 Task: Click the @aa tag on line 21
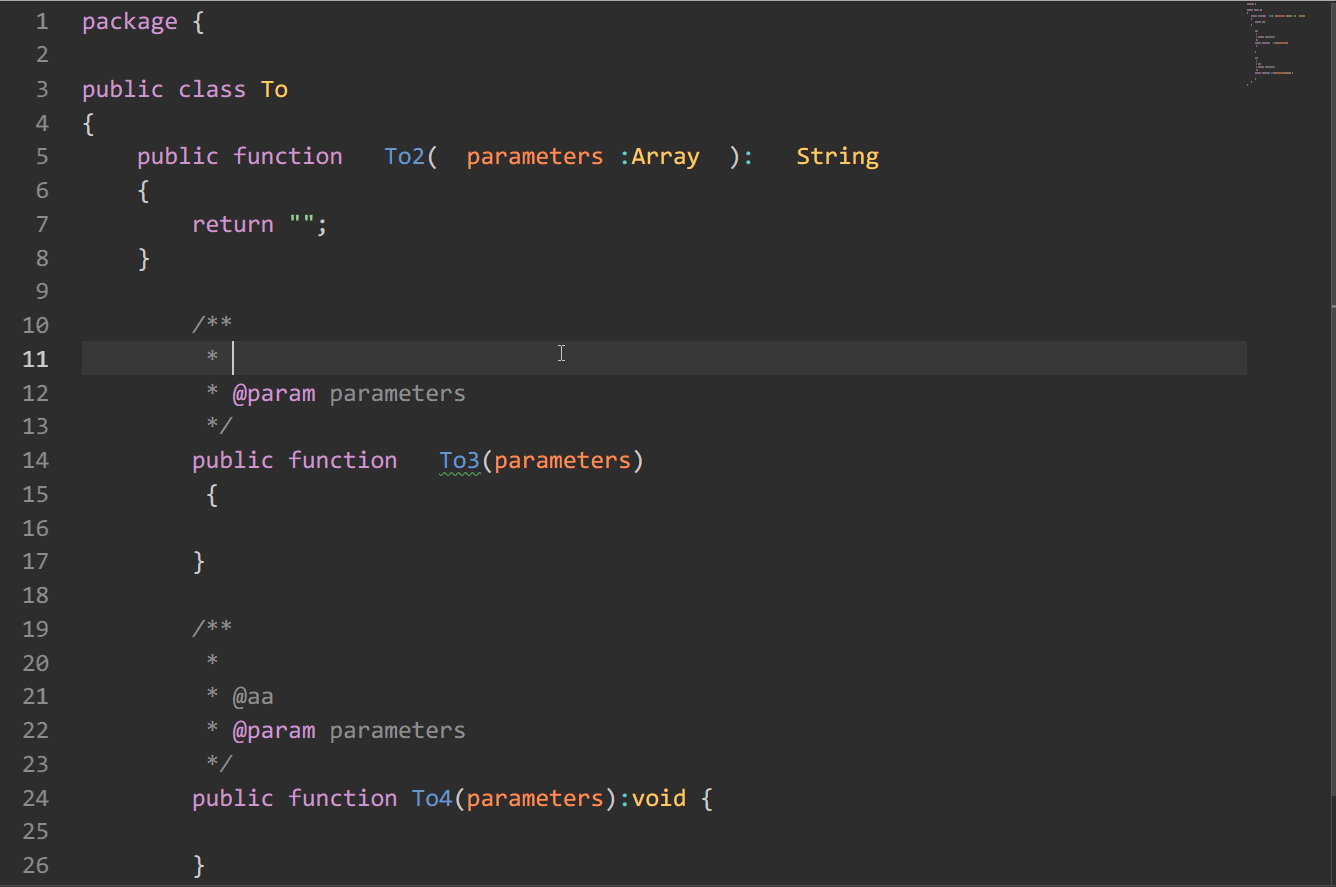point(253,697)
